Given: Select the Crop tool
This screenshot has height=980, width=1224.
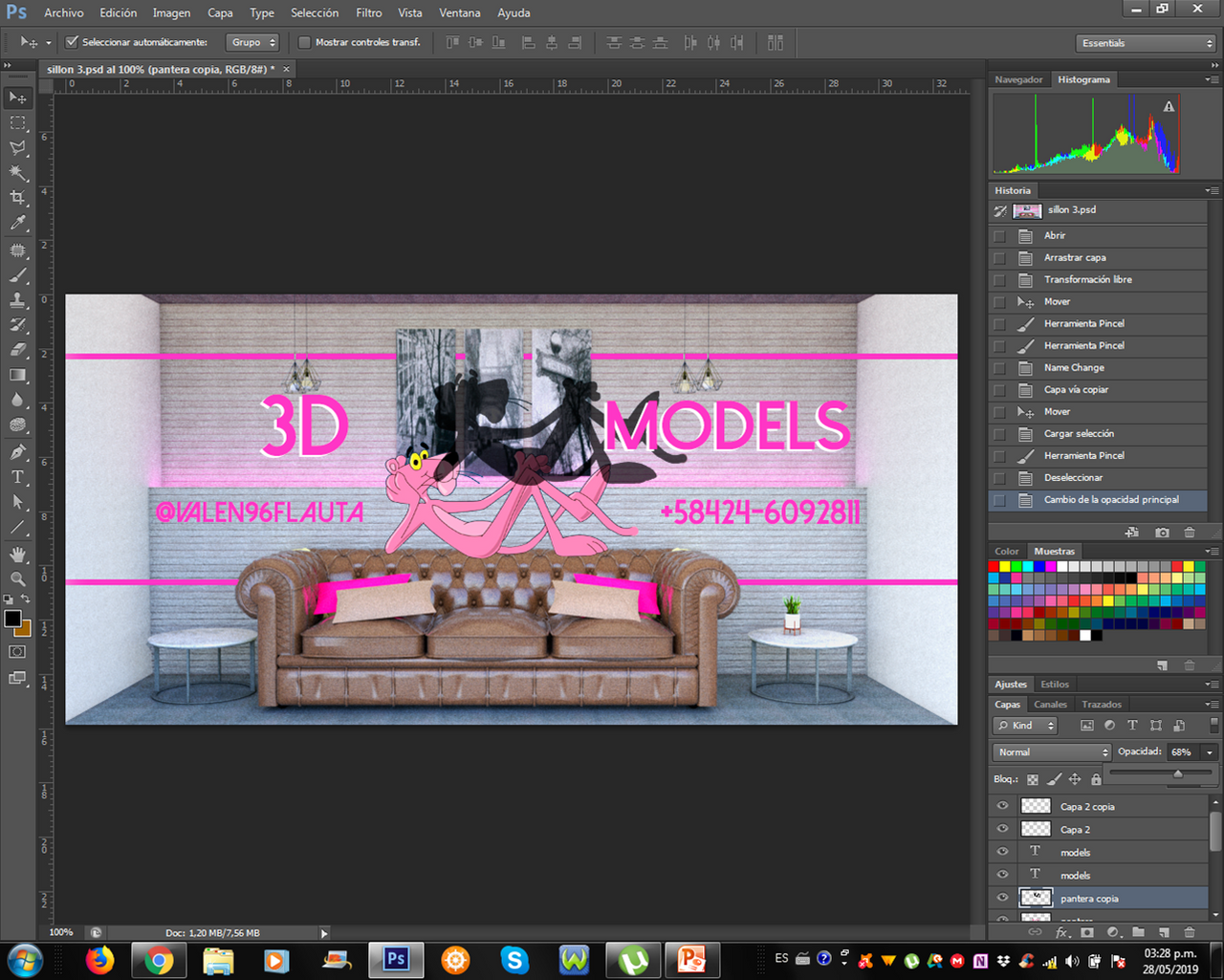Looking at the screenshot, I should click(17, 198).
